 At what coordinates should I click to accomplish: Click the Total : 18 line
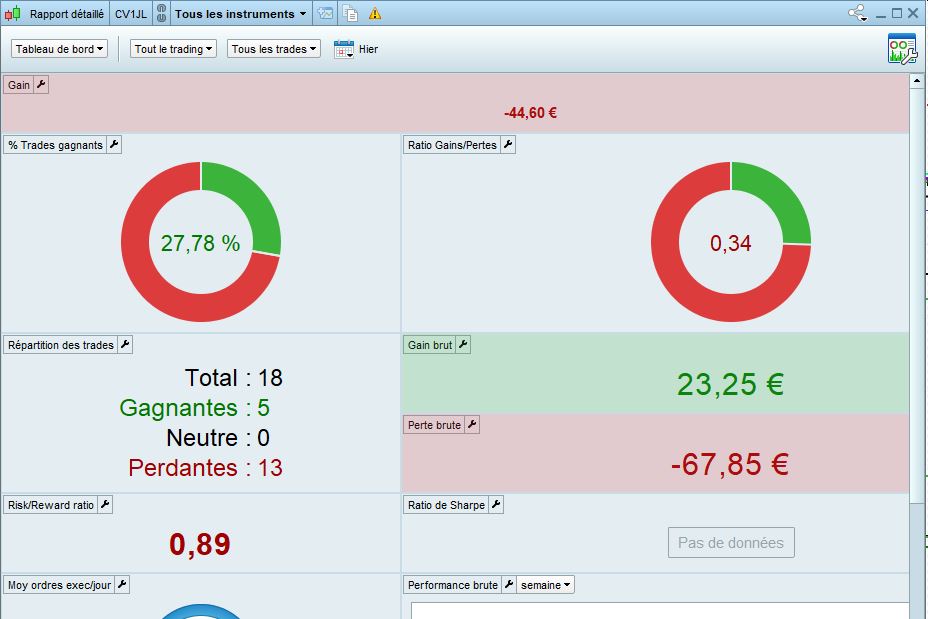pos(234,378)
